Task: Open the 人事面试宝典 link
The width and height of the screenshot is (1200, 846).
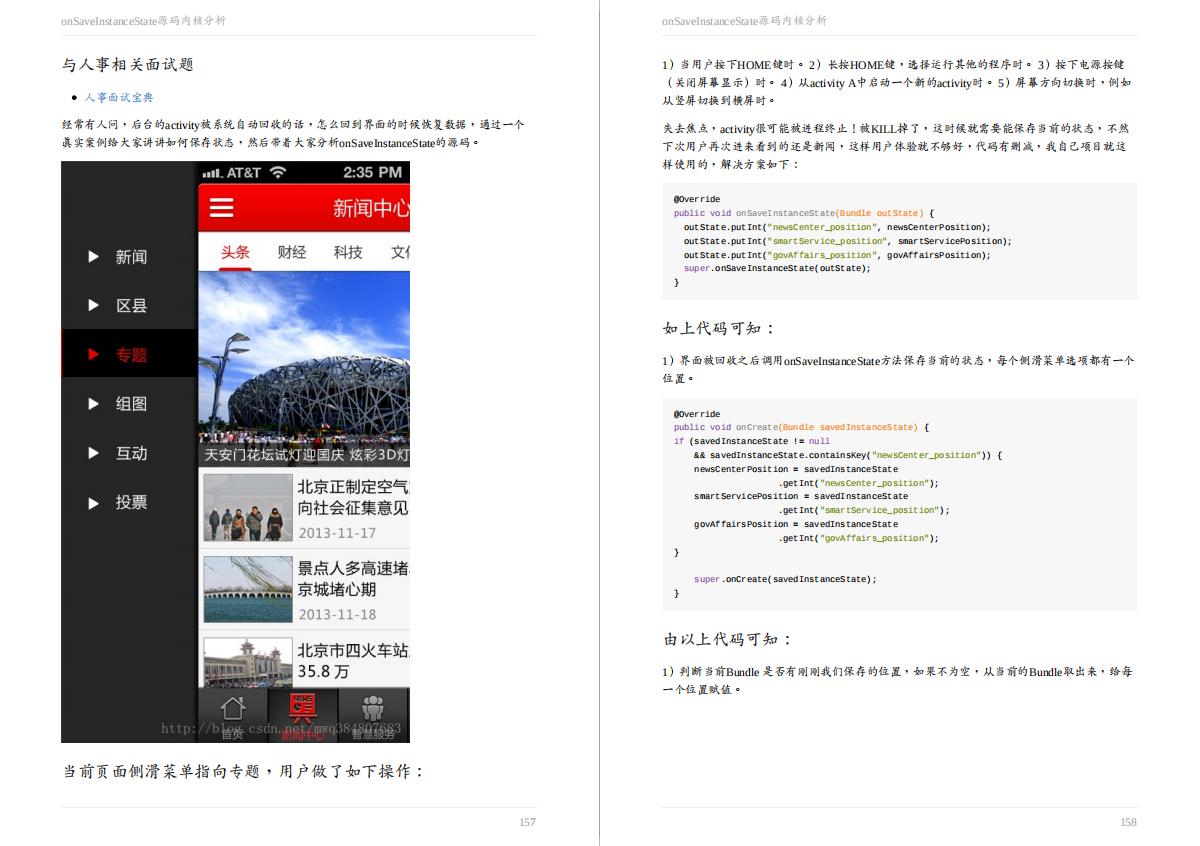Action: coord(119,97)
